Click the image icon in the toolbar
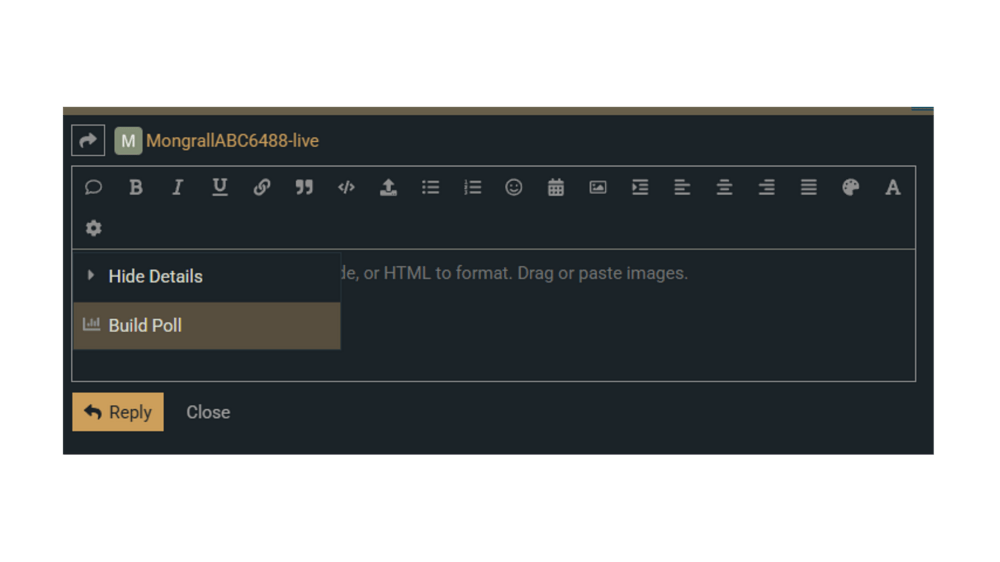This screenshot has width=1000, height=562. 598,187
